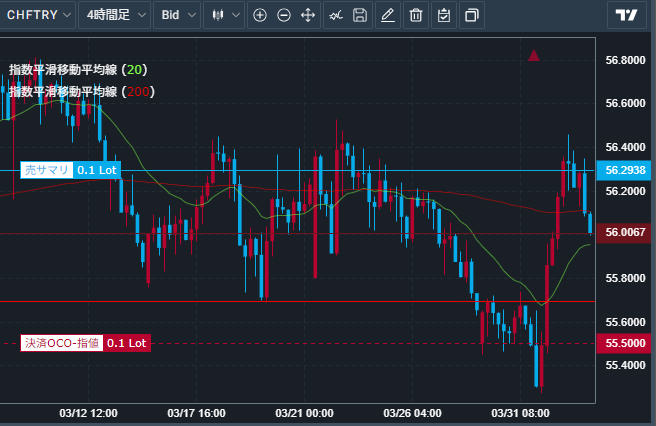Click the 56.2938 price tag on axis
Image resolution: width=656 pixels, height=426 pixels.
pyautogui.click(x=626, y=170)
